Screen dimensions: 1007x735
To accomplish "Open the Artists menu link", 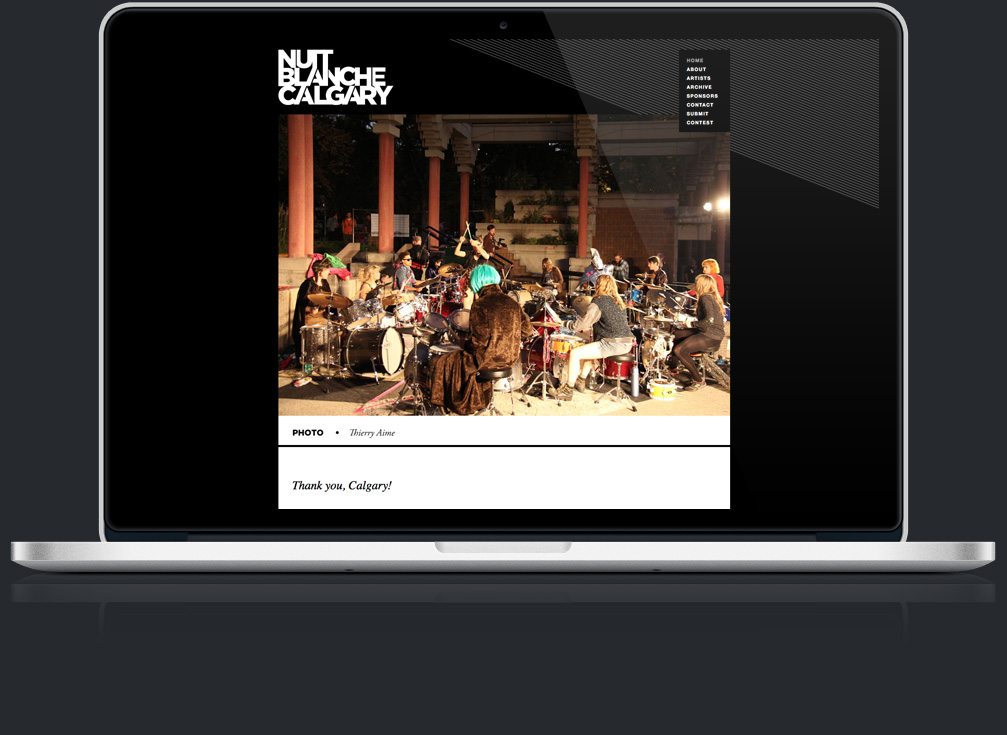I will [699, 78].
